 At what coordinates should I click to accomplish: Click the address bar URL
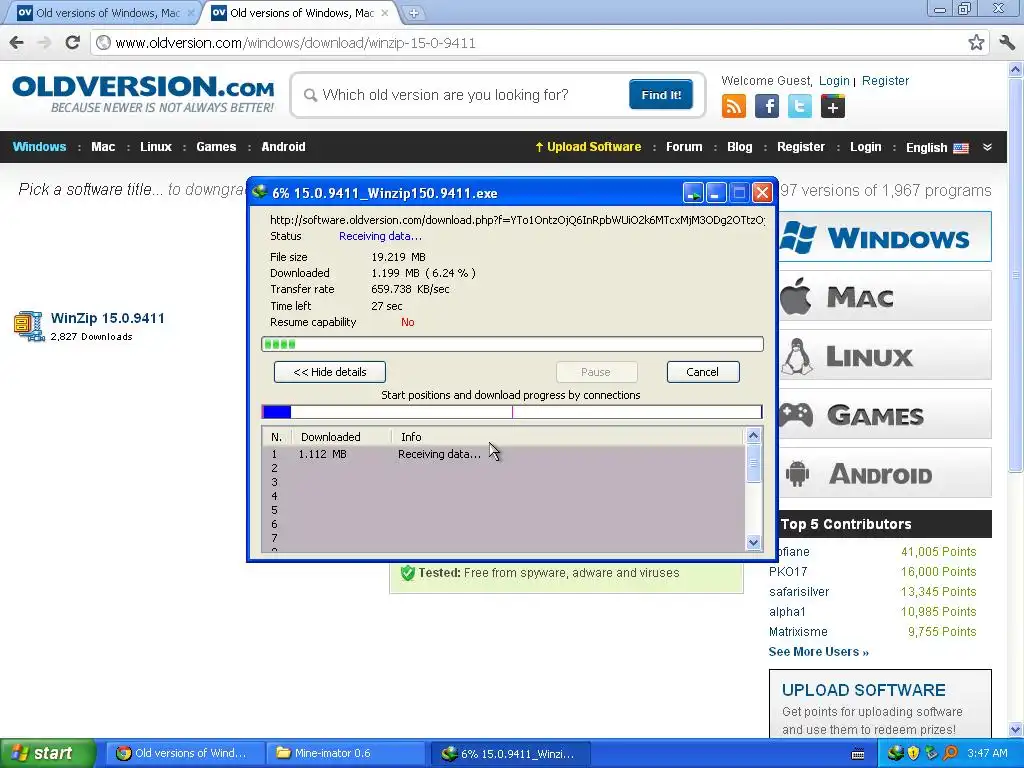point(295,43)
